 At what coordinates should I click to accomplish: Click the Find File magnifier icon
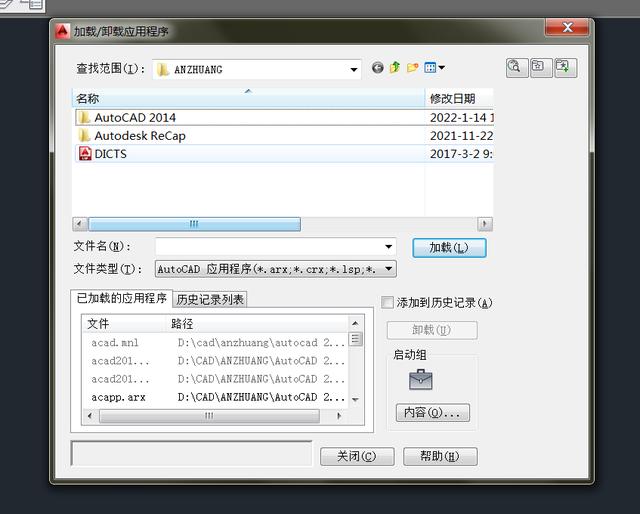pyautogui.click(x=517, y=67)
